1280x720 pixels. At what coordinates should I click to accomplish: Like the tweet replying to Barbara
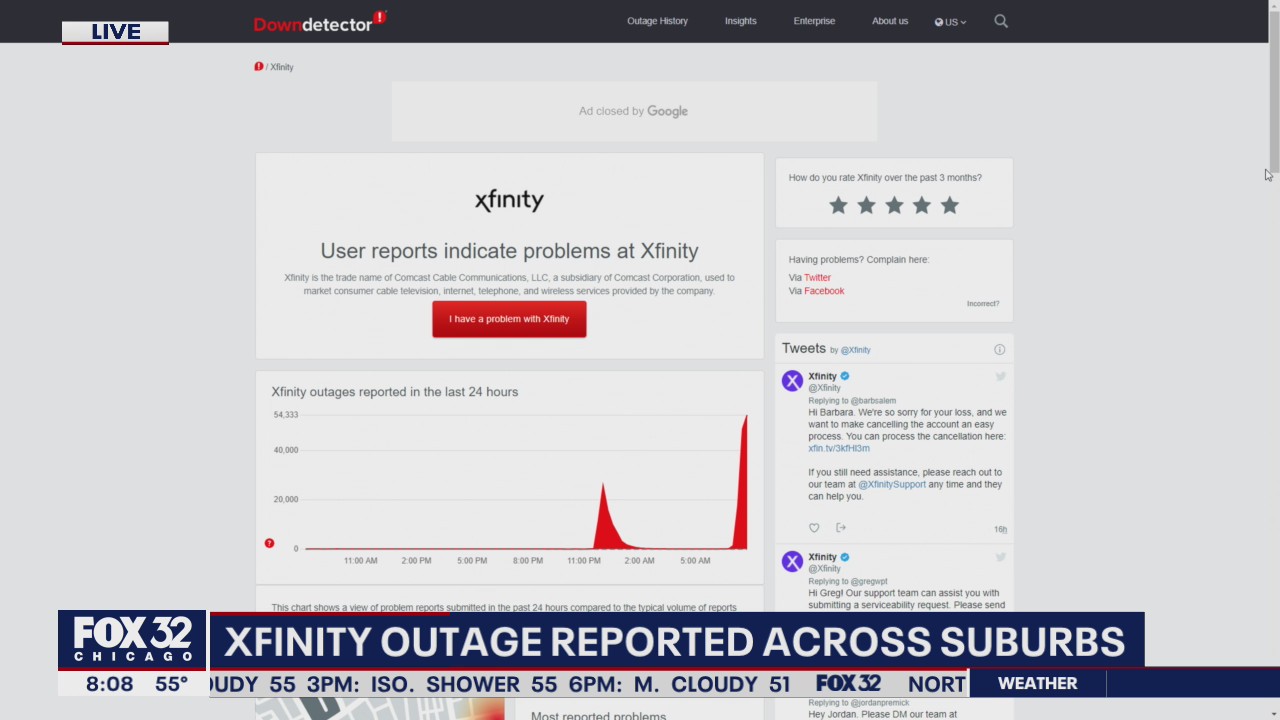814,528
